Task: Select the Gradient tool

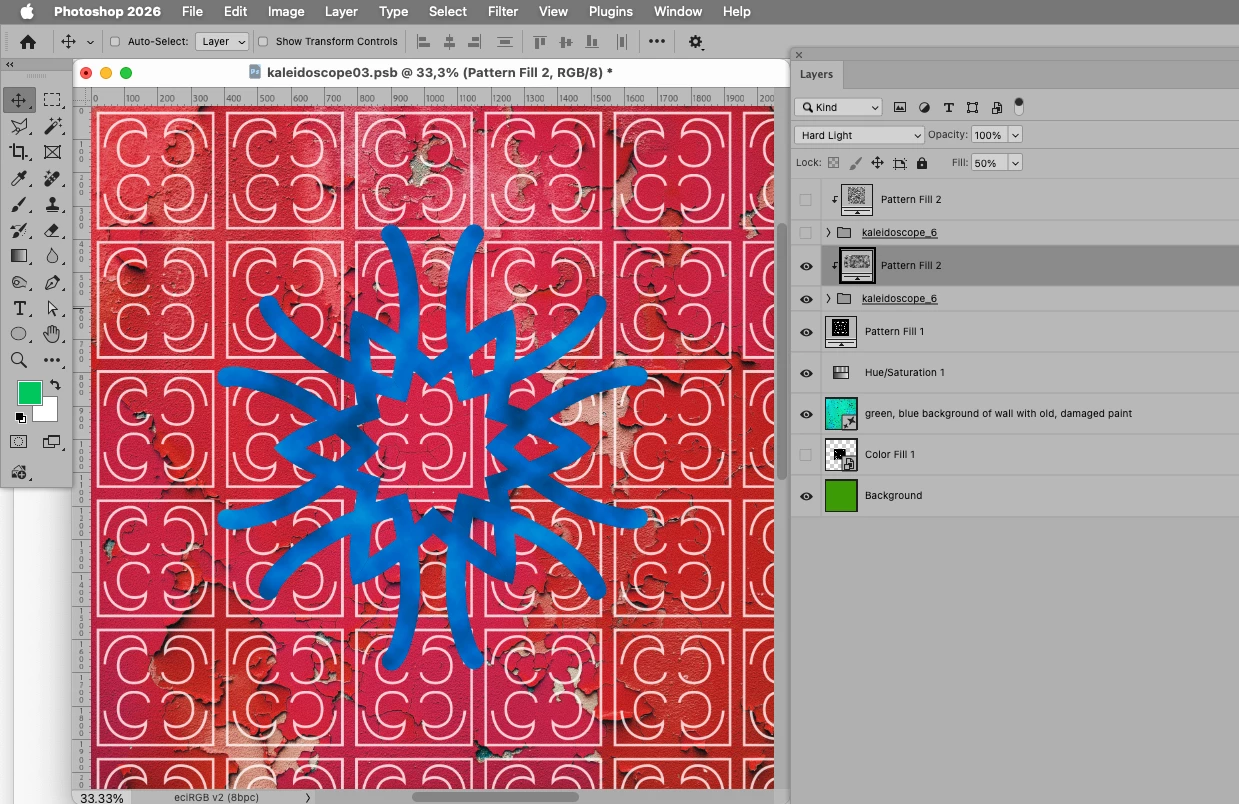Action: point(19,256)
